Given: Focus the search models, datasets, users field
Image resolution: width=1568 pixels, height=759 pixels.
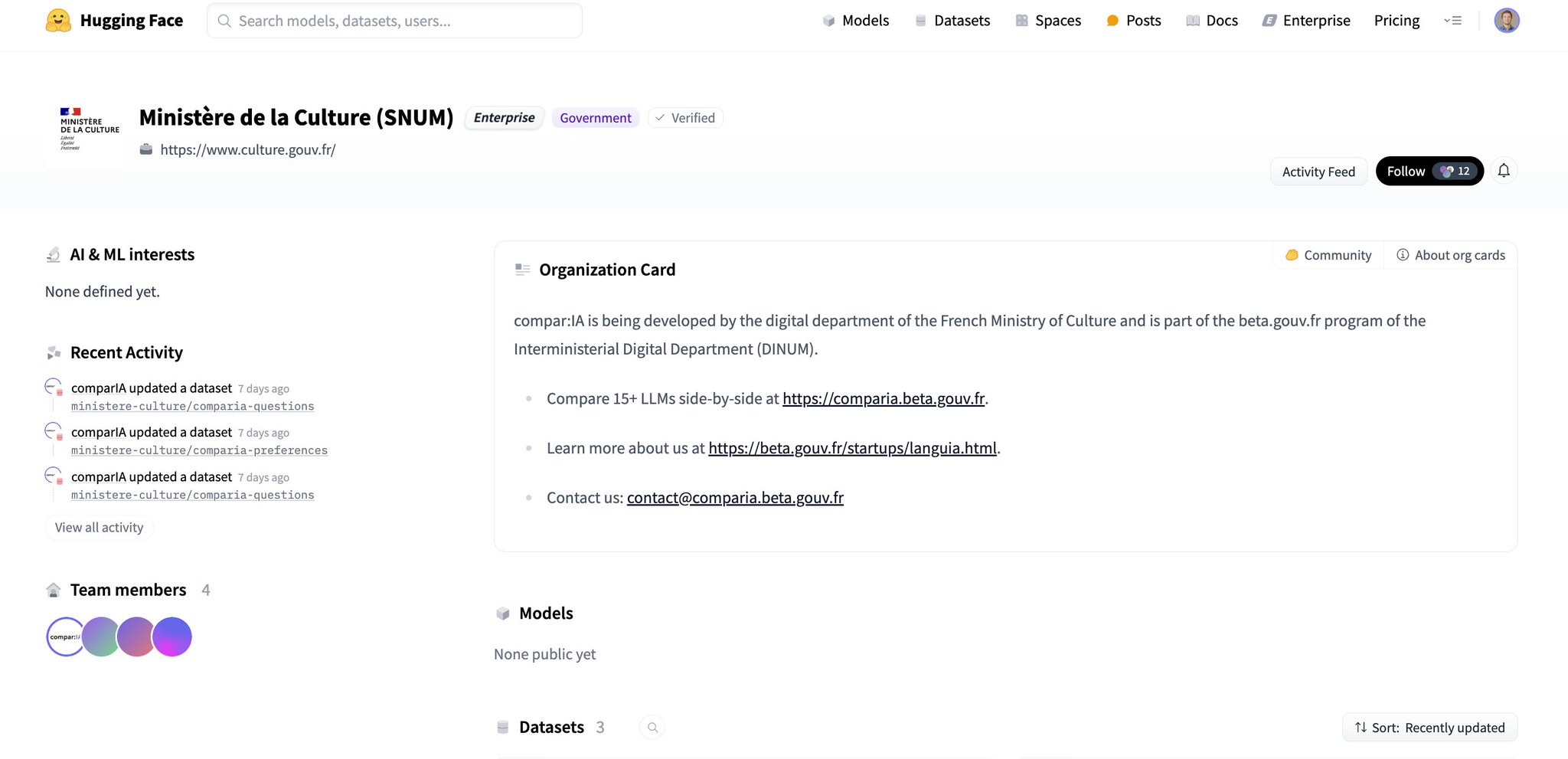Looking at the screenshot, I should [x=394, y=21].
